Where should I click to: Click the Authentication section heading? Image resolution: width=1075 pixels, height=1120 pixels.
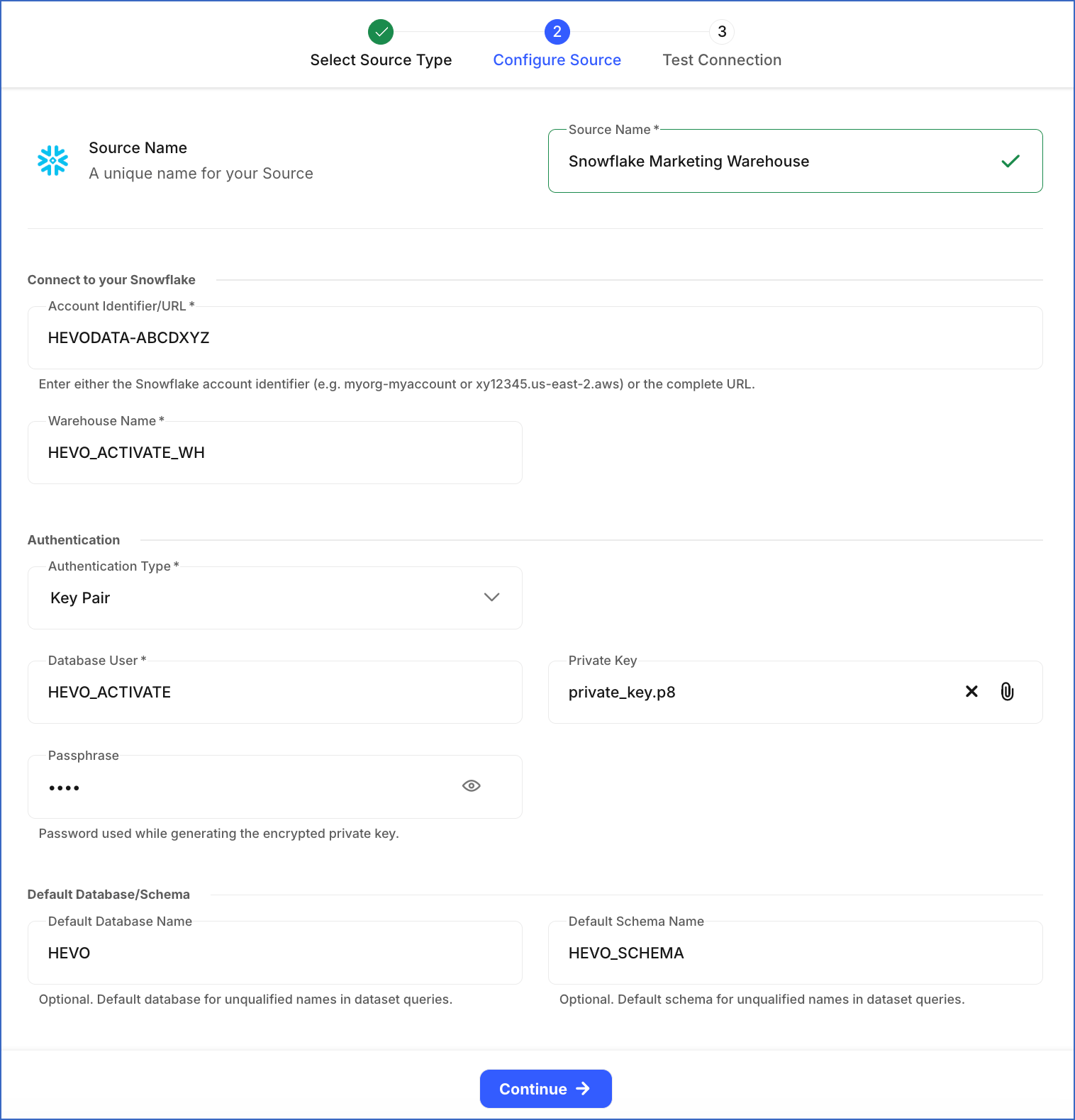pos(74,540)
